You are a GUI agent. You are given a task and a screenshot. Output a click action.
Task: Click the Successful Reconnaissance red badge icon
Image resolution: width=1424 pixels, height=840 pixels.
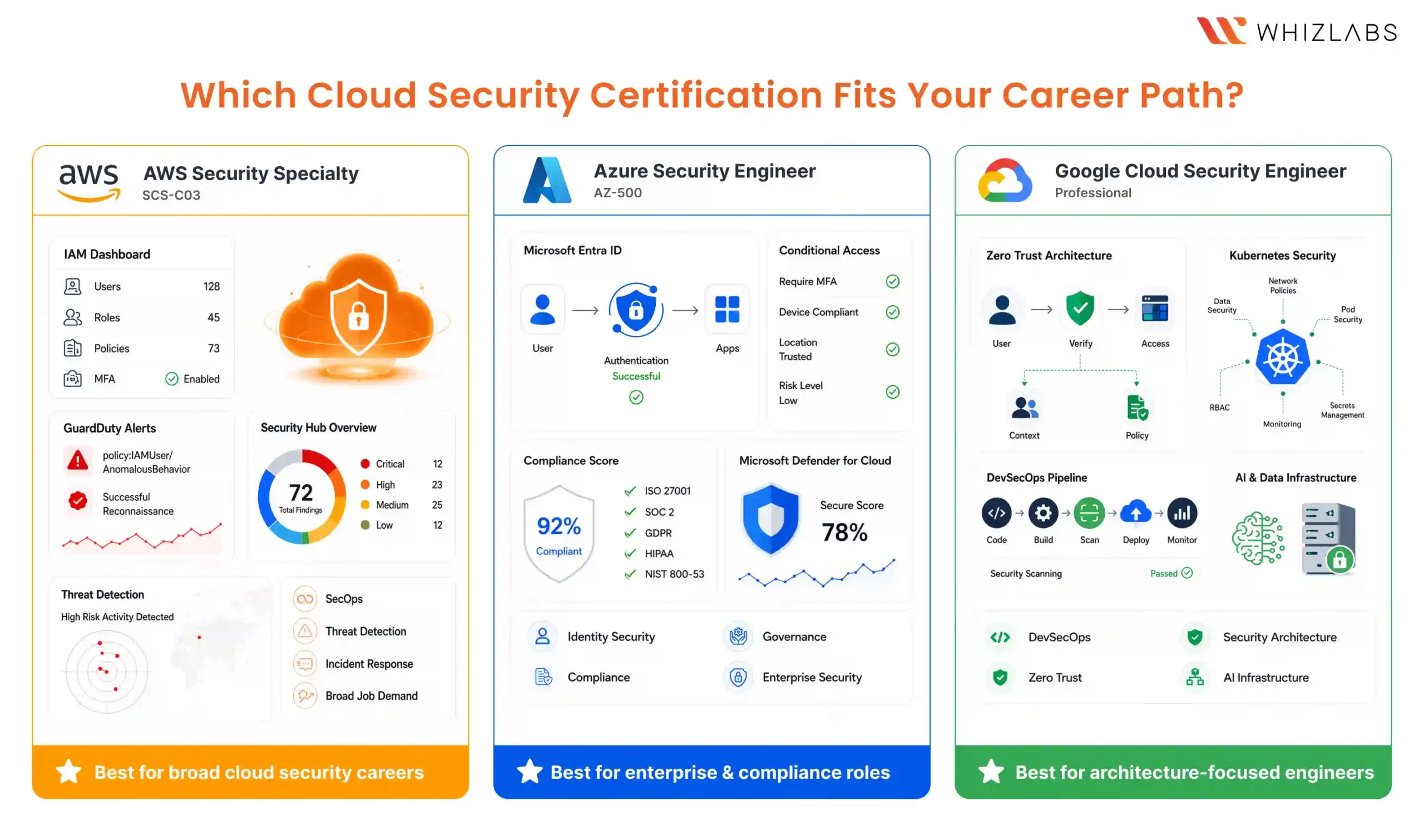coord(77,500)
